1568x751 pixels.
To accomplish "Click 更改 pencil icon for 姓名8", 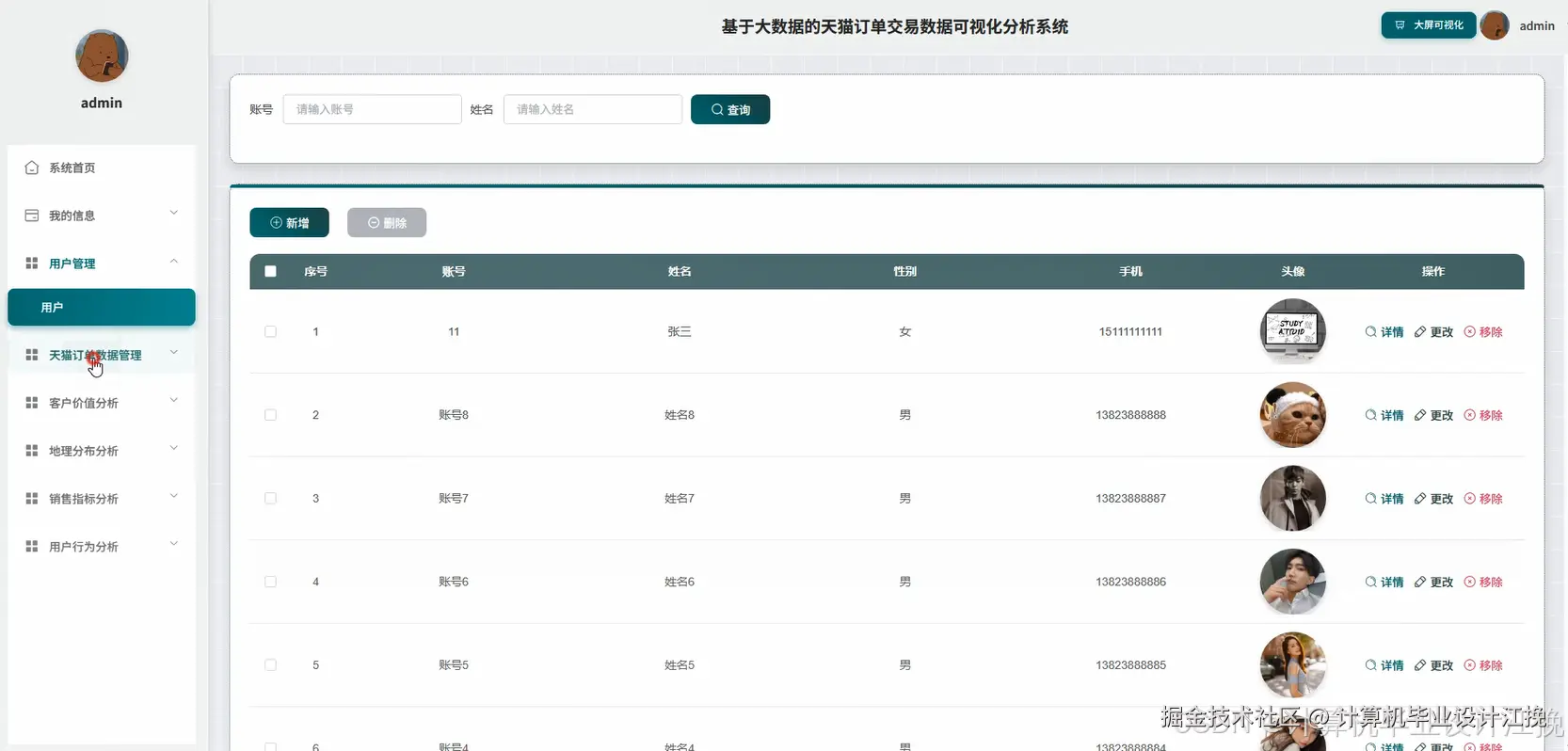I will (1420, 415).
